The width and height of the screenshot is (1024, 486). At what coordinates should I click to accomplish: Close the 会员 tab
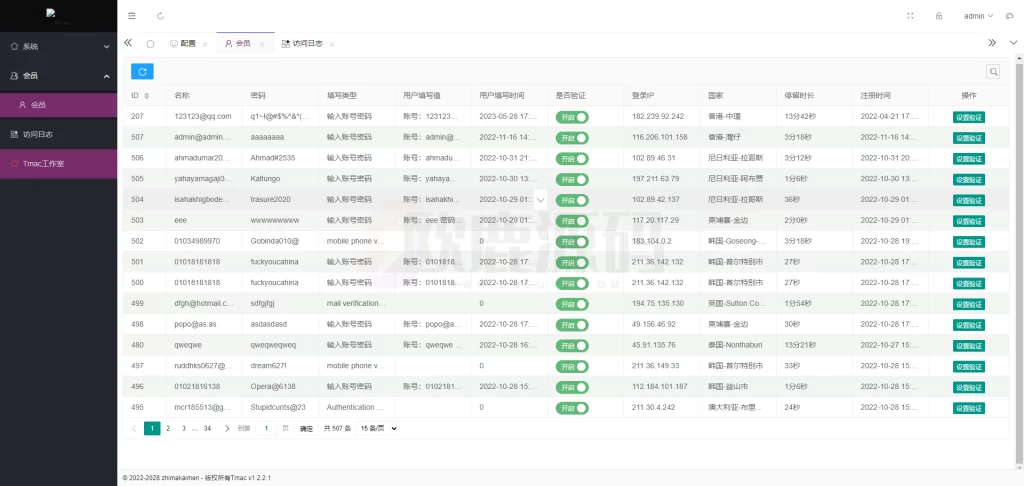point(262,44)
